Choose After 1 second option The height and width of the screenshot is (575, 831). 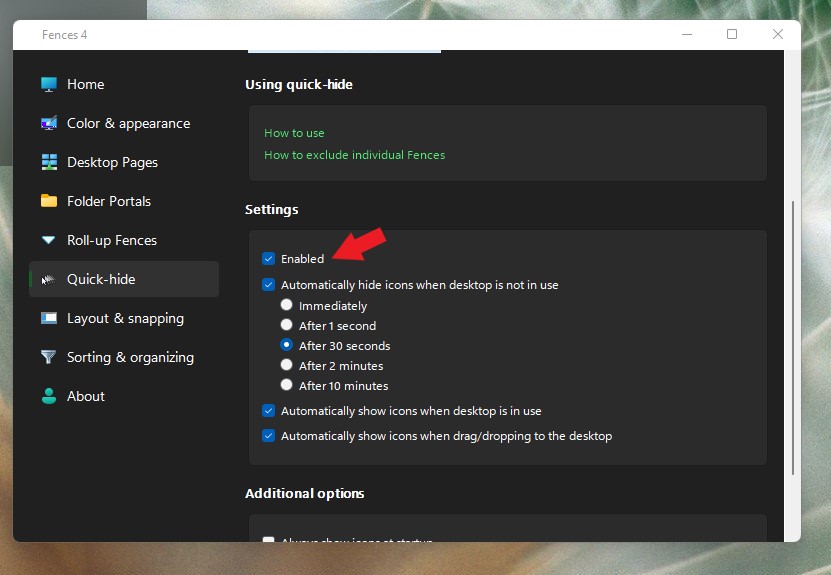[x=286, y=324]
